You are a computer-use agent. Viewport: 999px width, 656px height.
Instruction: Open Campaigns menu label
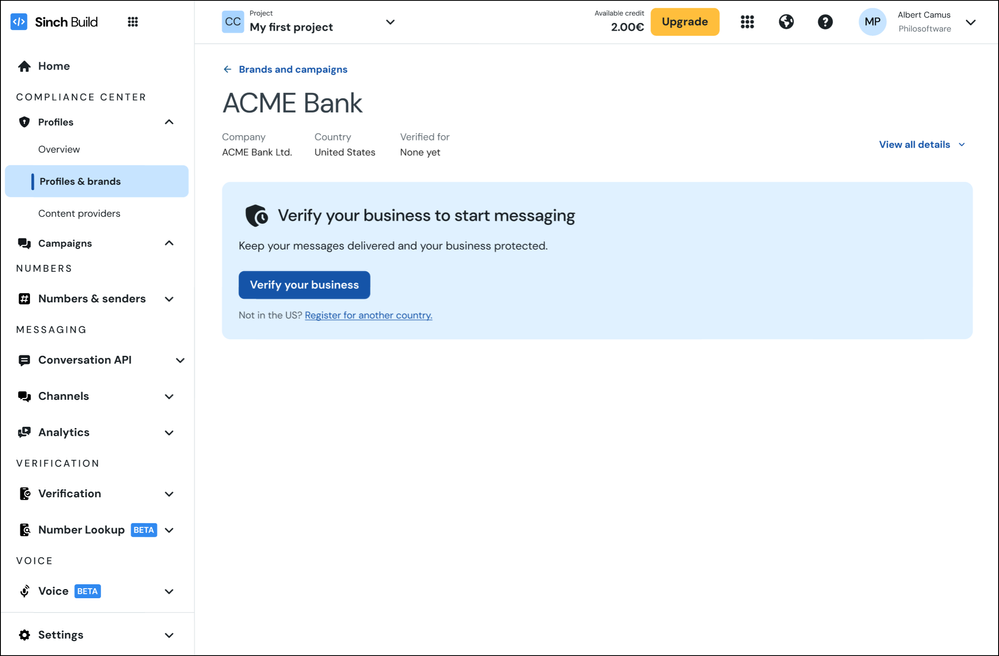tap(65, 243)
